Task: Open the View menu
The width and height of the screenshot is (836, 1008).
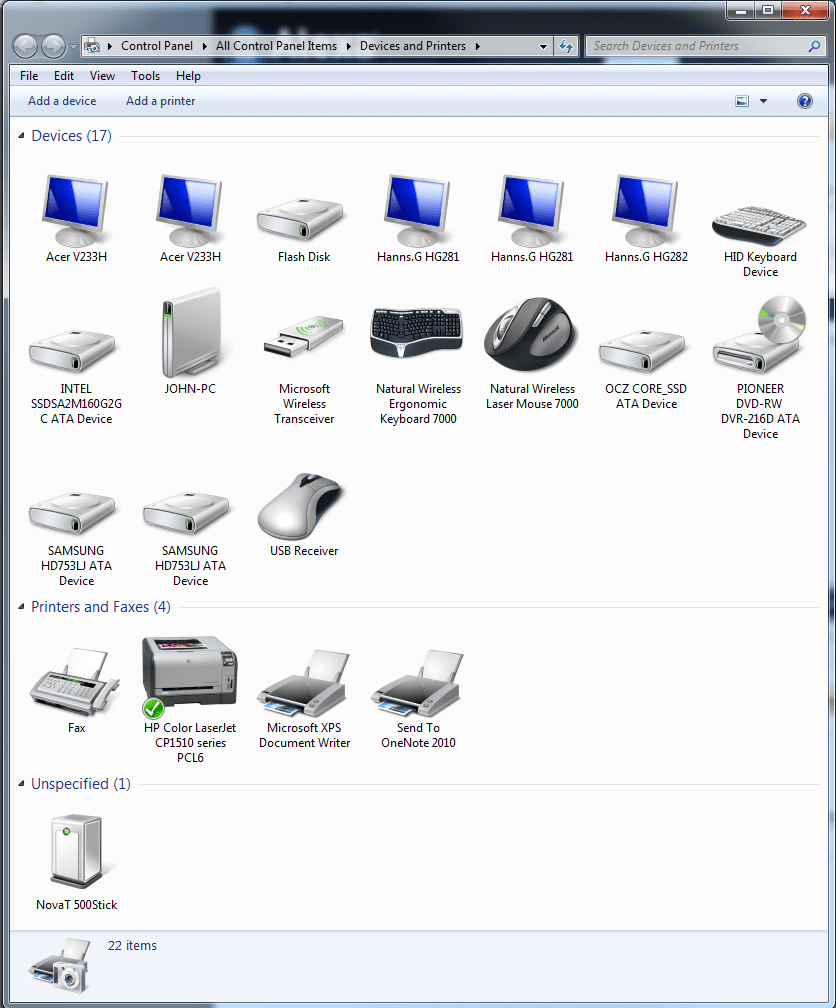Action: 102,76
